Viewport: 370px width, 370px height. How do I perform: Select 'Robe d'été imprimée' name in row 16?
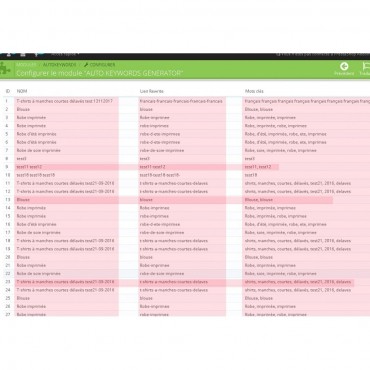(x=37, y=224)
